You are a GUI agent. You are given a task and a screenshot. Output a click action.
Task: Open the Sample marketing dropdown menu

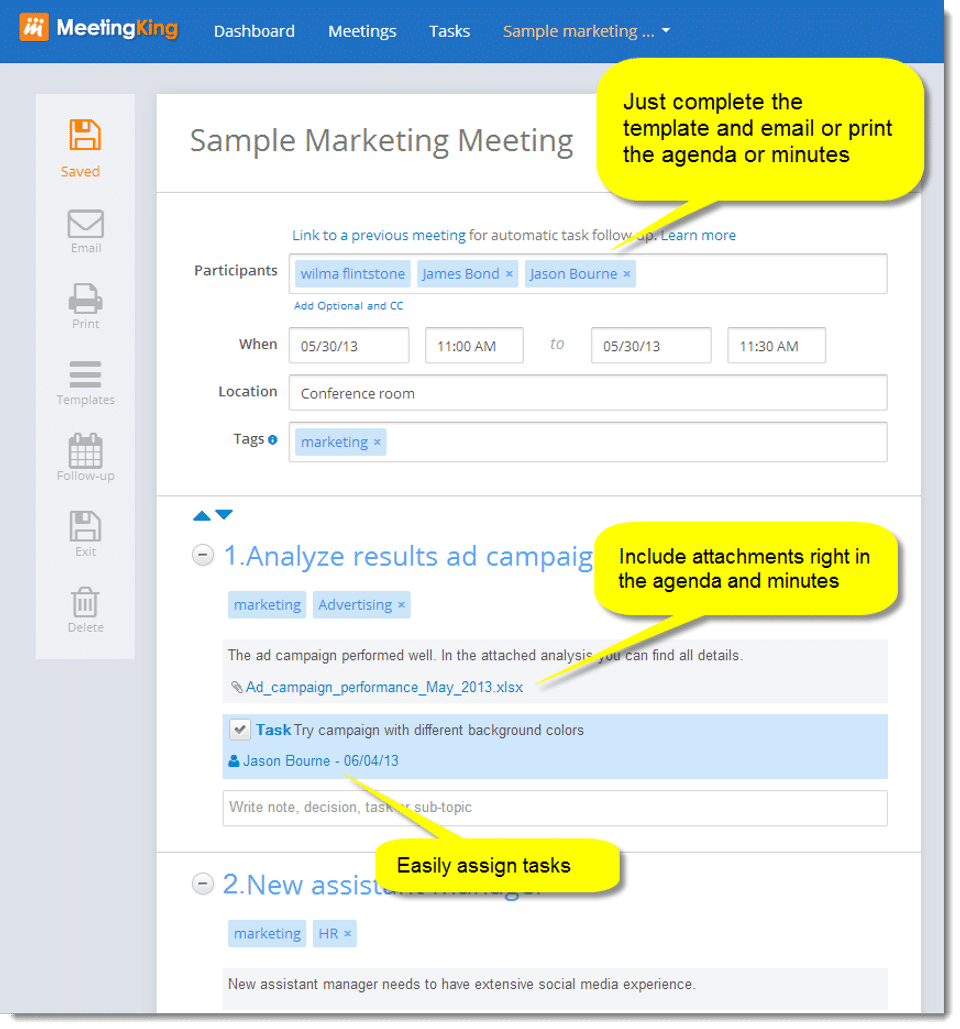point(586,31)
